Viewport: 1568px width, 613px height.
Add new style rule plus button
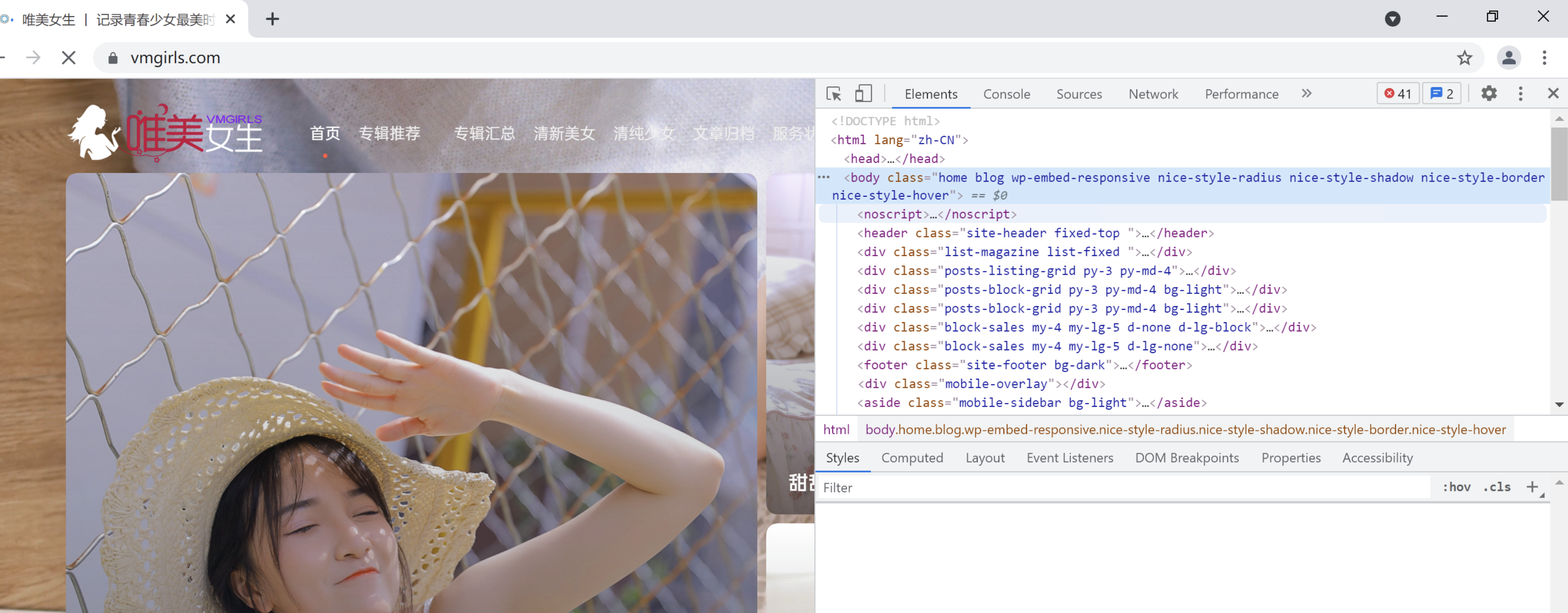click(x=1533, y=487)
